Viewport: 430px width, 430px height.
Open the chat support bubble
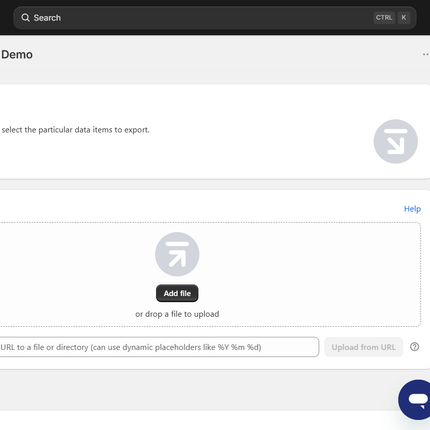[x=415, y=399]
